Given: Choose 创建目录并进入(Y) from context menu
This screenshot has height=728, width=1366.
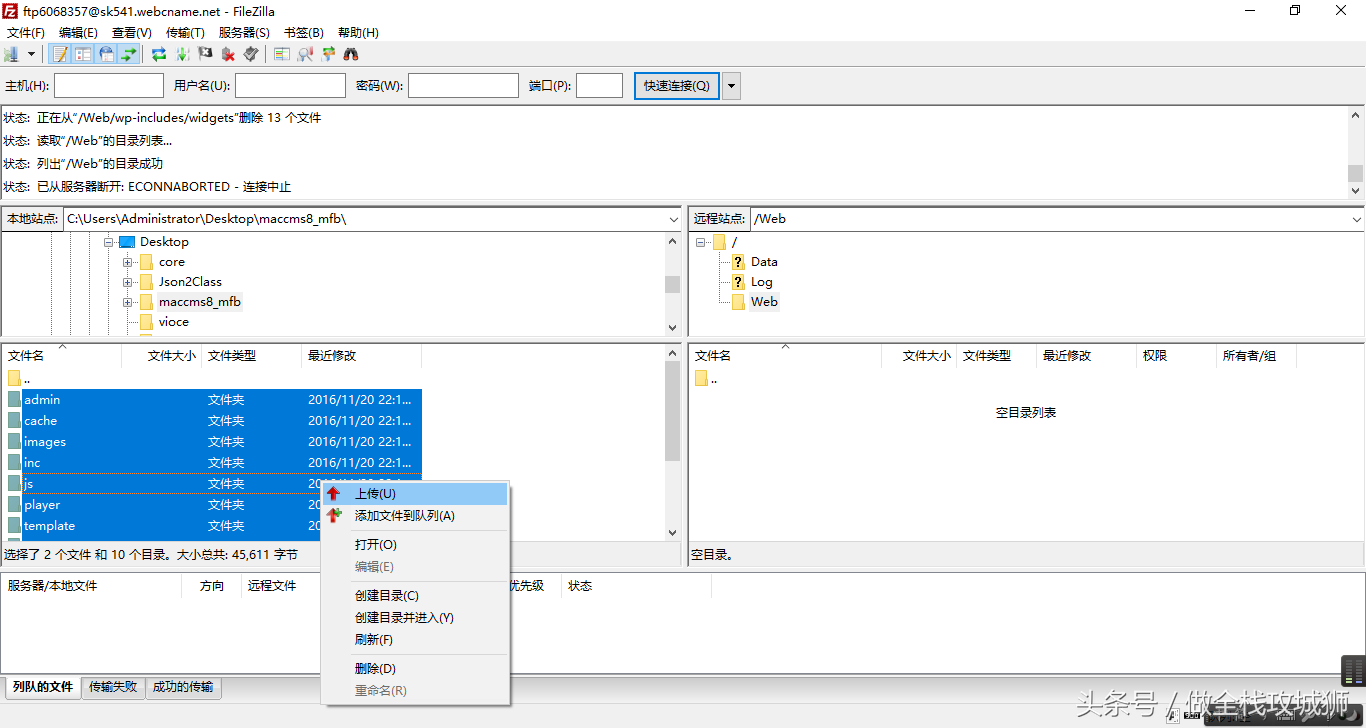Looking at the screenshot, I should [x=415, y=618].
